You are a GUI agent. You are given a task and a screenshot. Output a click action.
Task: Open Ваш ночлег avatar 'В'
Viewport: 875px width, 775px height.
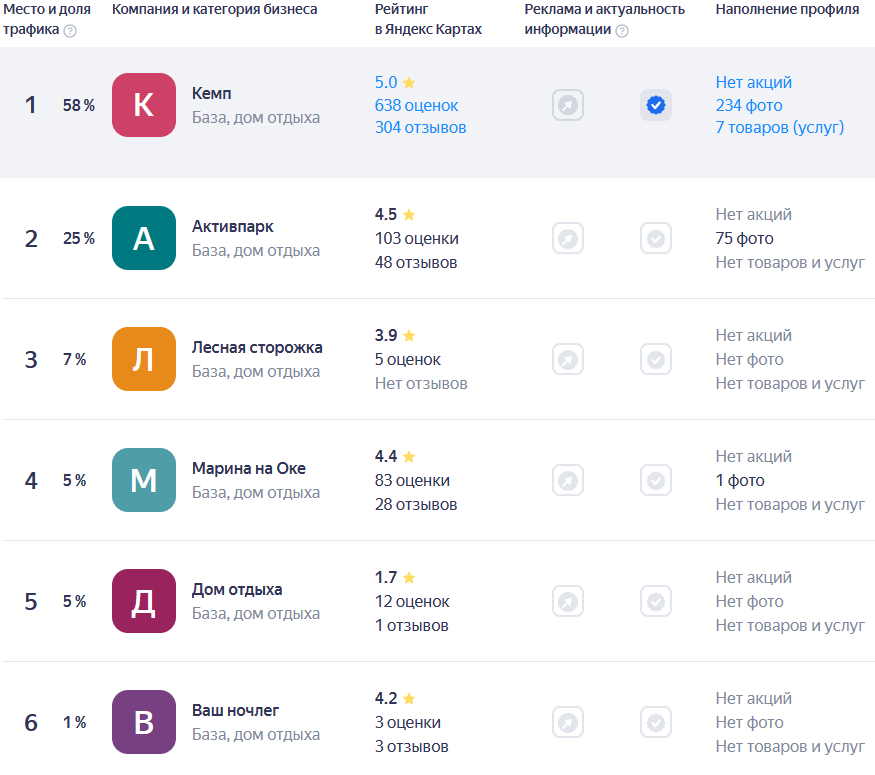coord(144,723)
